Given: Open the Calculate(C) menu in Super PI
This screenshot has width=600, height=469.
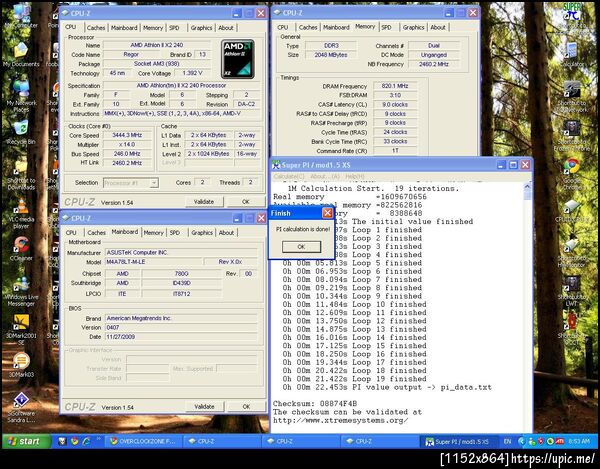Looking at the screenshot, I should point(289,176).
